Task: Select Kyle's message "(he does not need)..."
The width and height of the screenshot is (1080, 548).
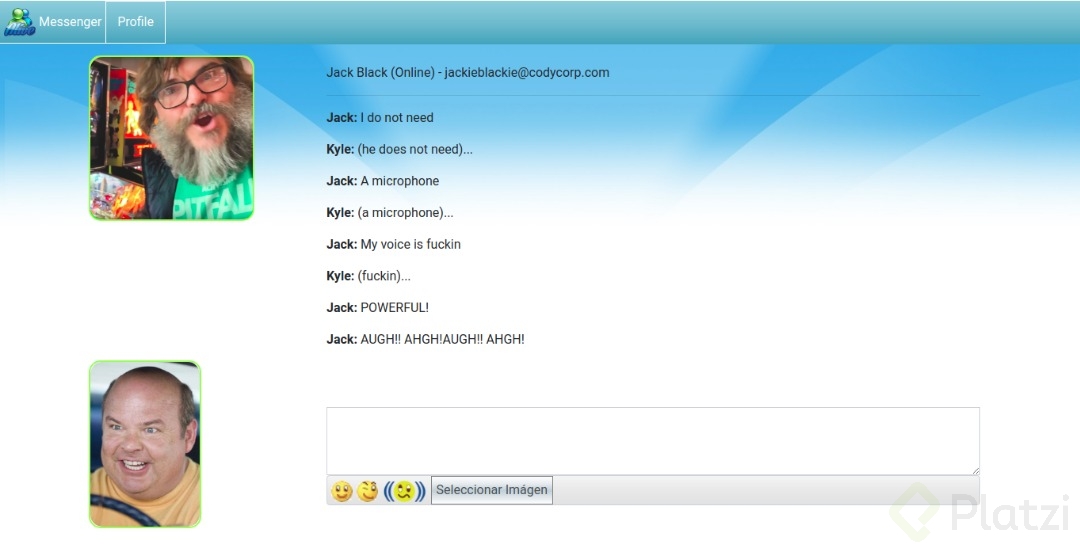Action: point(399,149)
